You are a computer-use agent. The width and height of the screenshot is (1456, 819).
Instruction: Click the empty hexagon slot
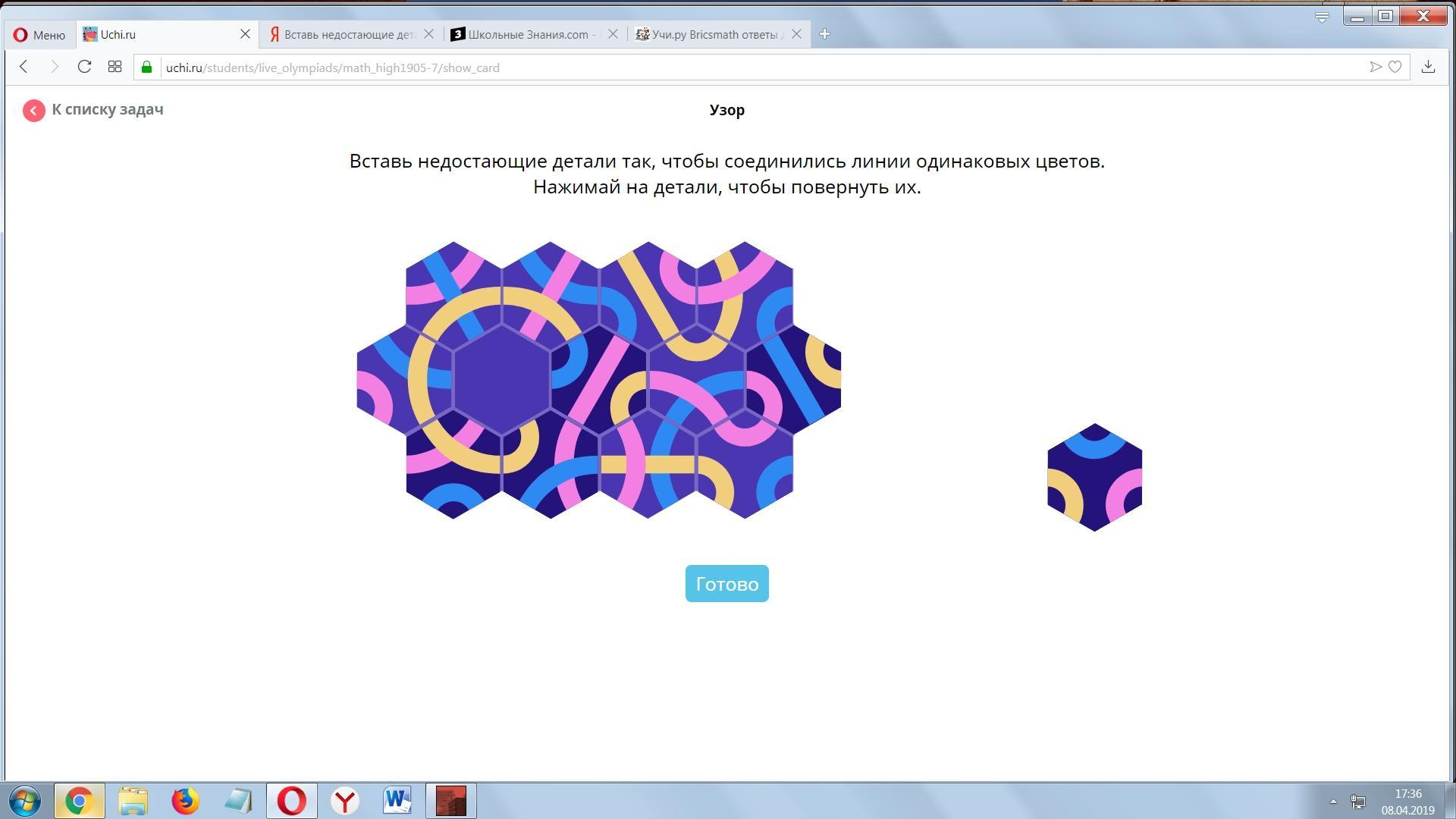pyautogui.click(x=501, y=379)
